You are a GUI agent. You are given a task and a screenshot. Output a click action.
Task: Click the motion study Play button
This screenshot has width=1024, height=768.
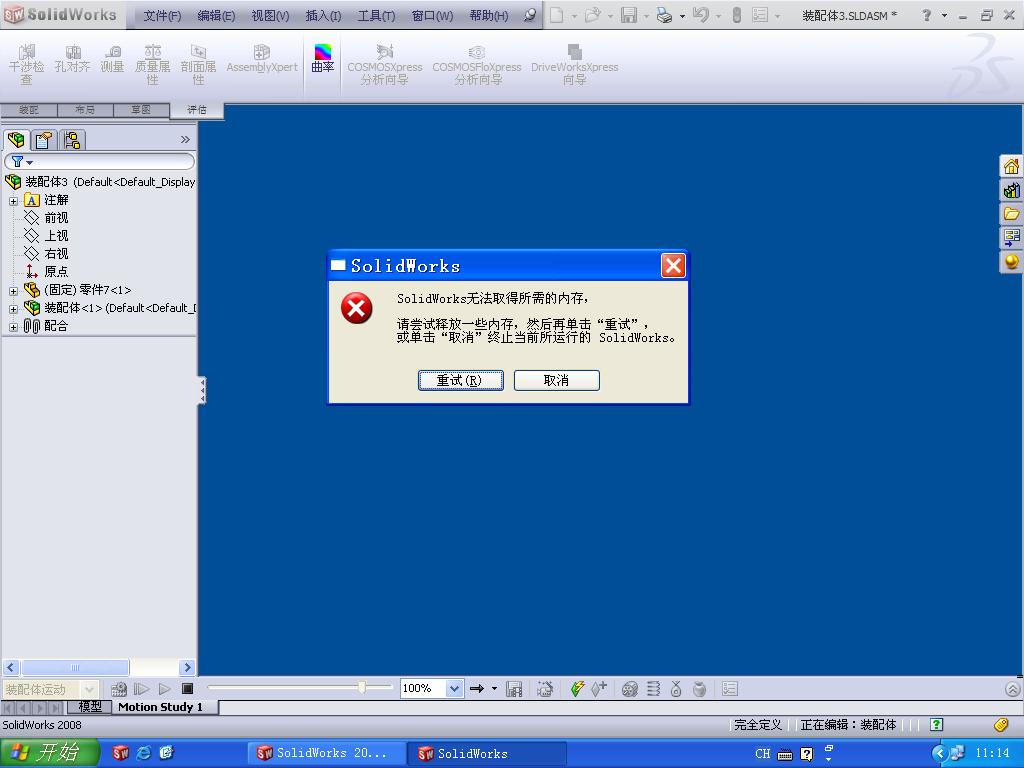pyautogui.click(x=165, y=689)
